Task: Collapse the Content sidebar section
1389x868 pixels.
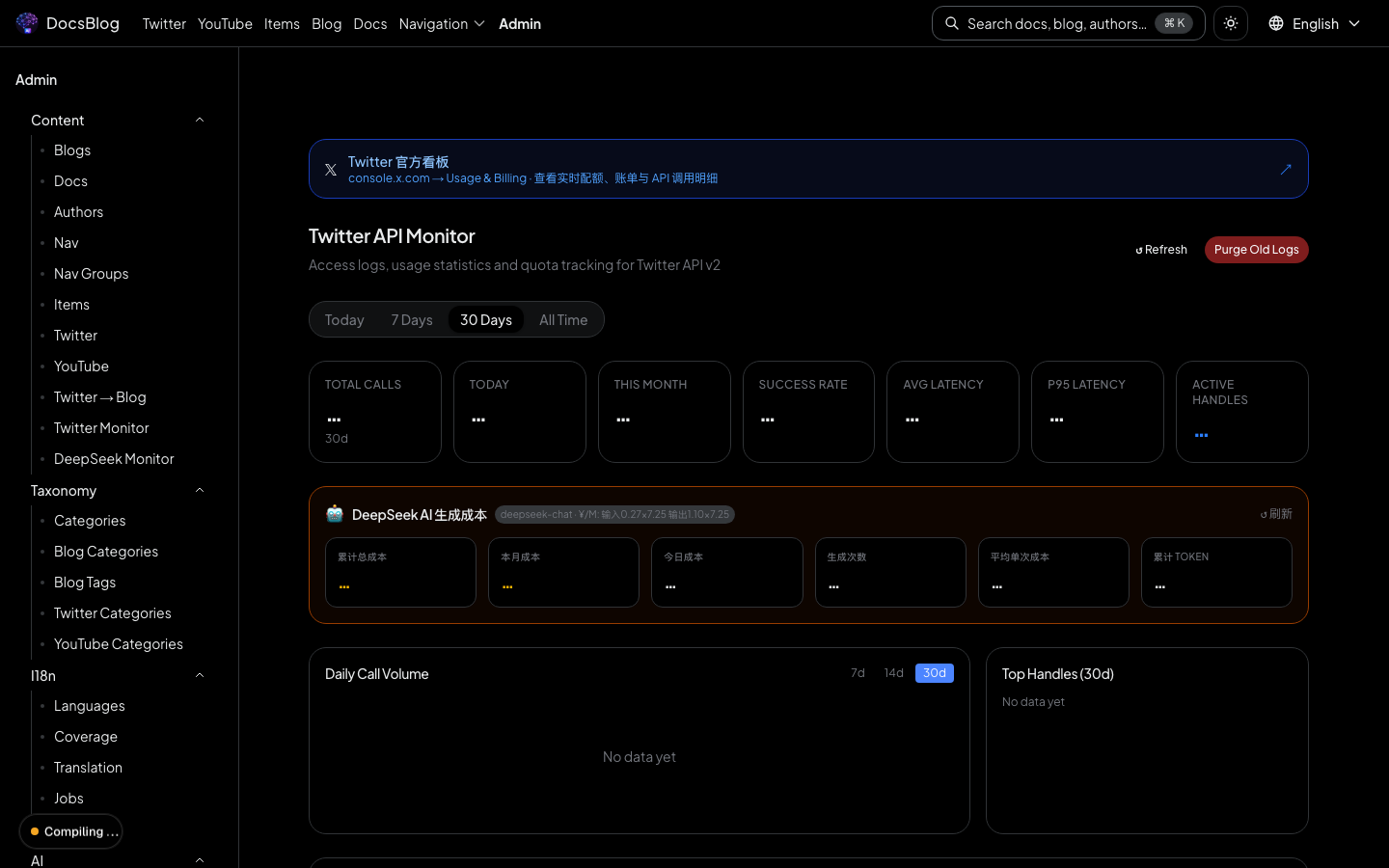Action: (x=200, y=121)
